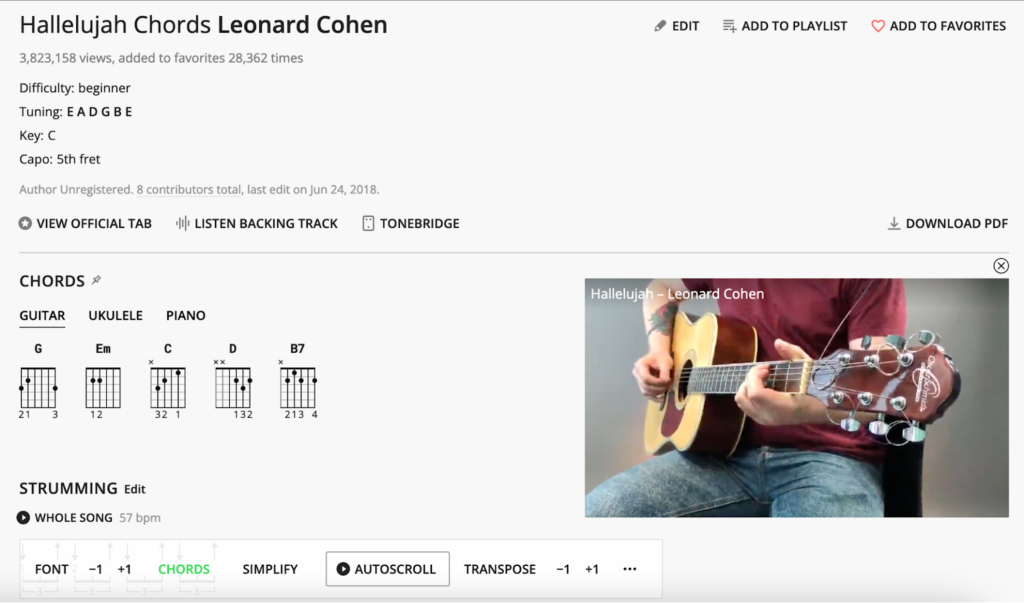Switch to the Ukulele tab
Screen dimensions: 1024x603
(115, 315)
